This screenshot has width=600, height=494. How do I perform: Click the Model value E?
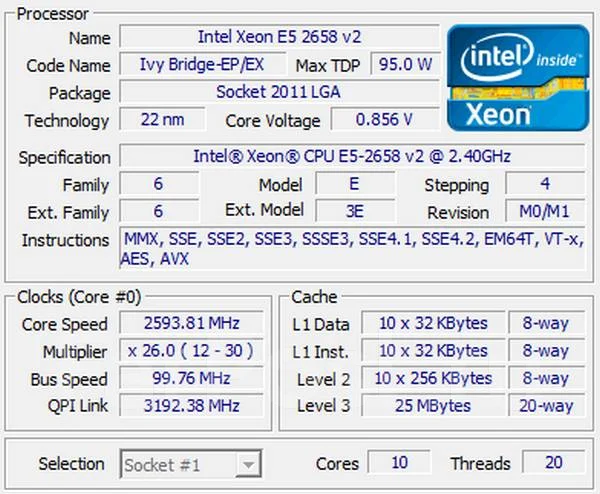[355, 184]
